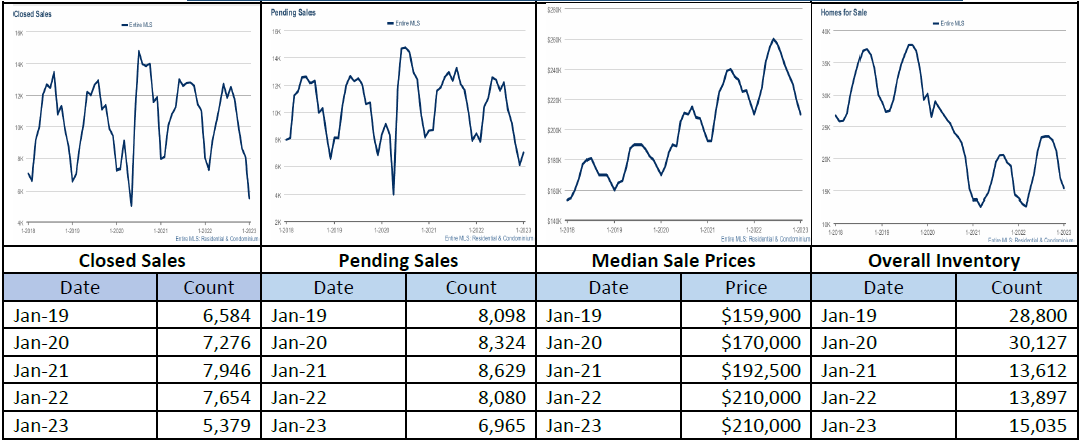The width and height of the screenshot is (1080, 442).
Task: Select the Date column header under Closed Sales
Action: coord(79,287)
